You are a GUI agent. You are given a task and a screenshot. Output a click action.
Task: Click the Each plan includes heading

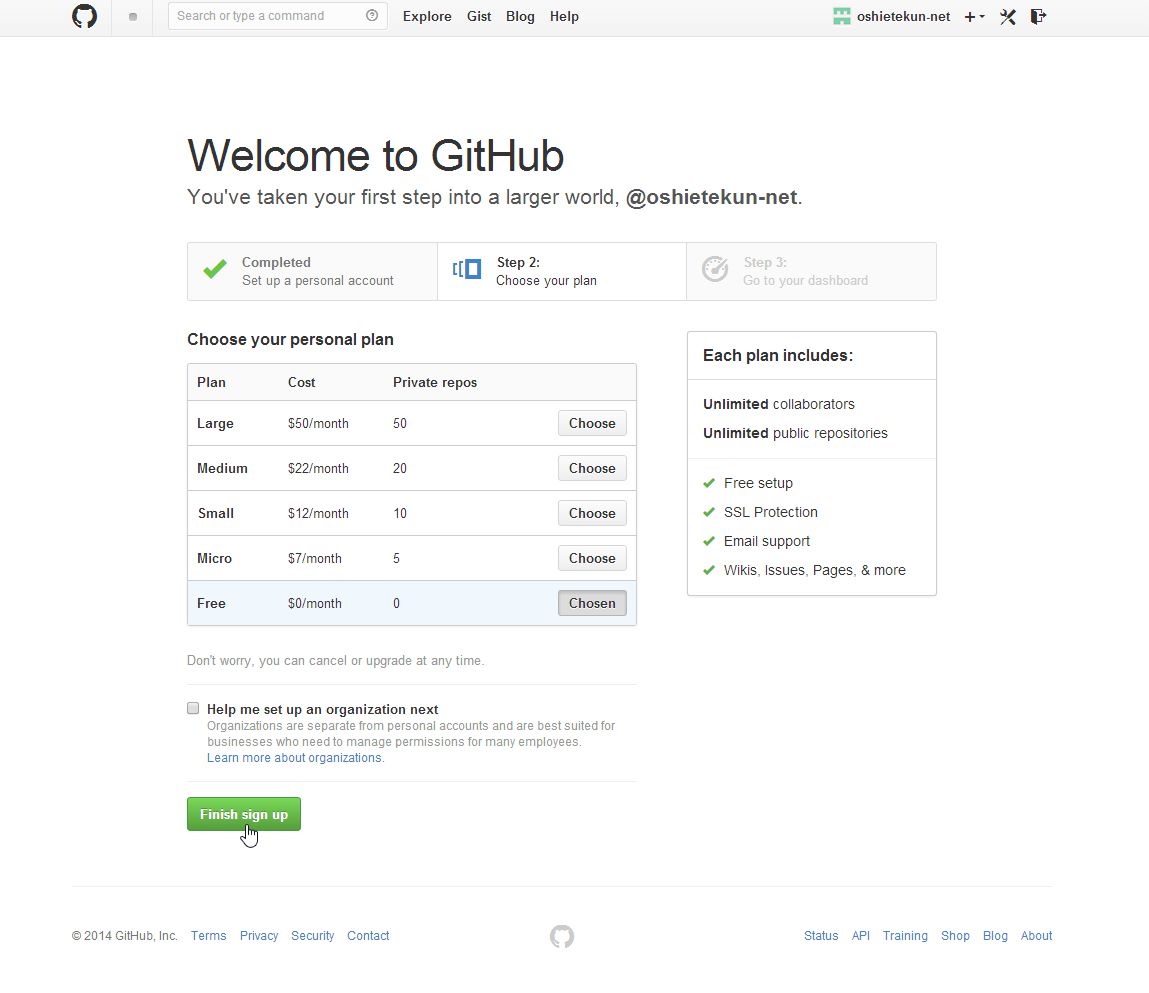point(777,355)
